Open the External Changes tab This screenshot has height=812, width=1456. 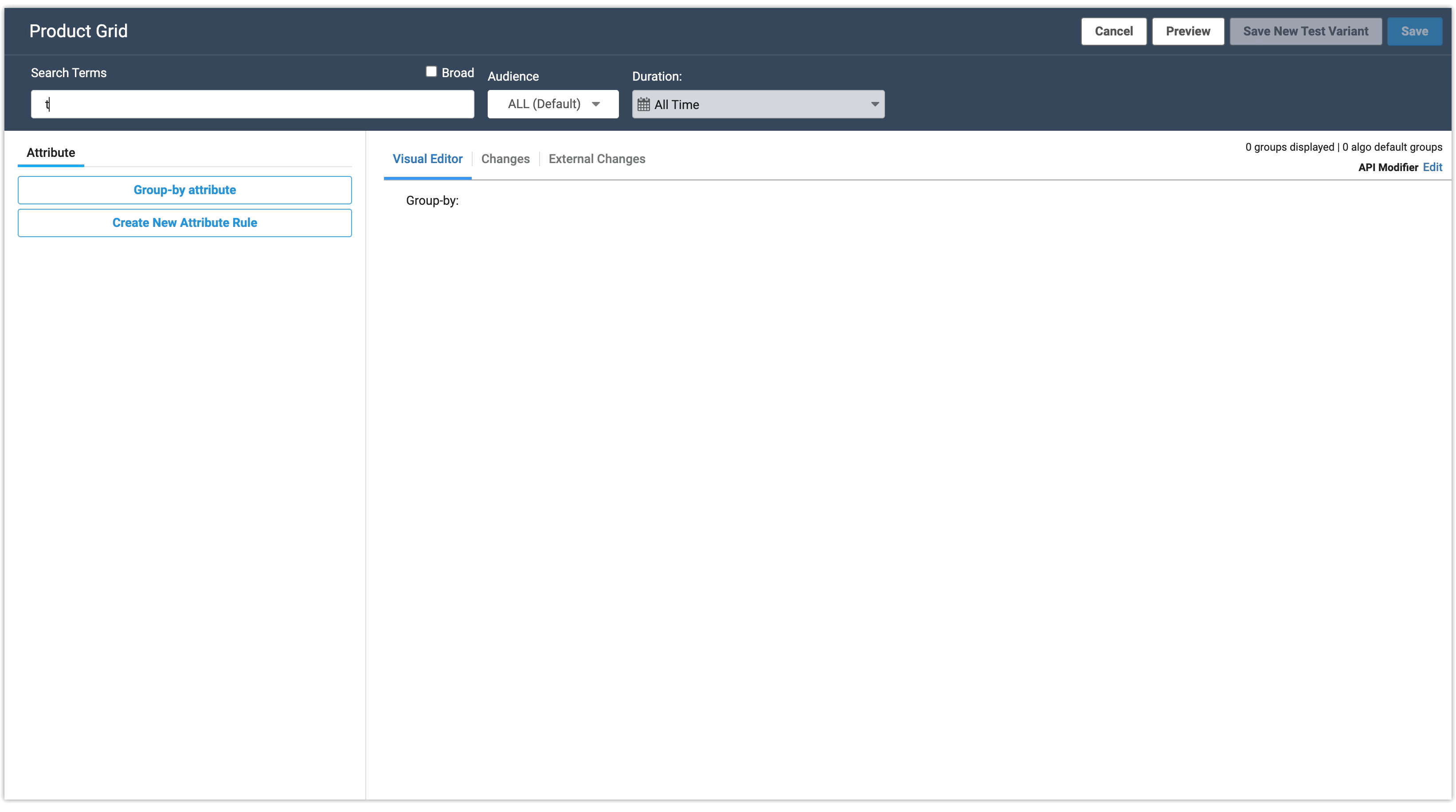click(596, 159)
